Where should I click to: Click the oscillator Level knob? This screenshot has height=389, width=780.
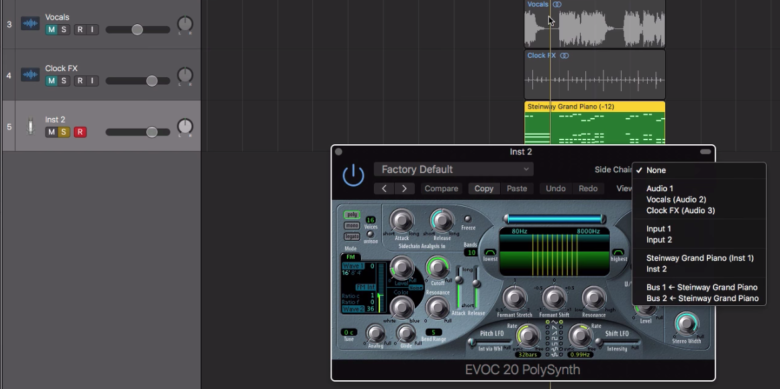401,268
